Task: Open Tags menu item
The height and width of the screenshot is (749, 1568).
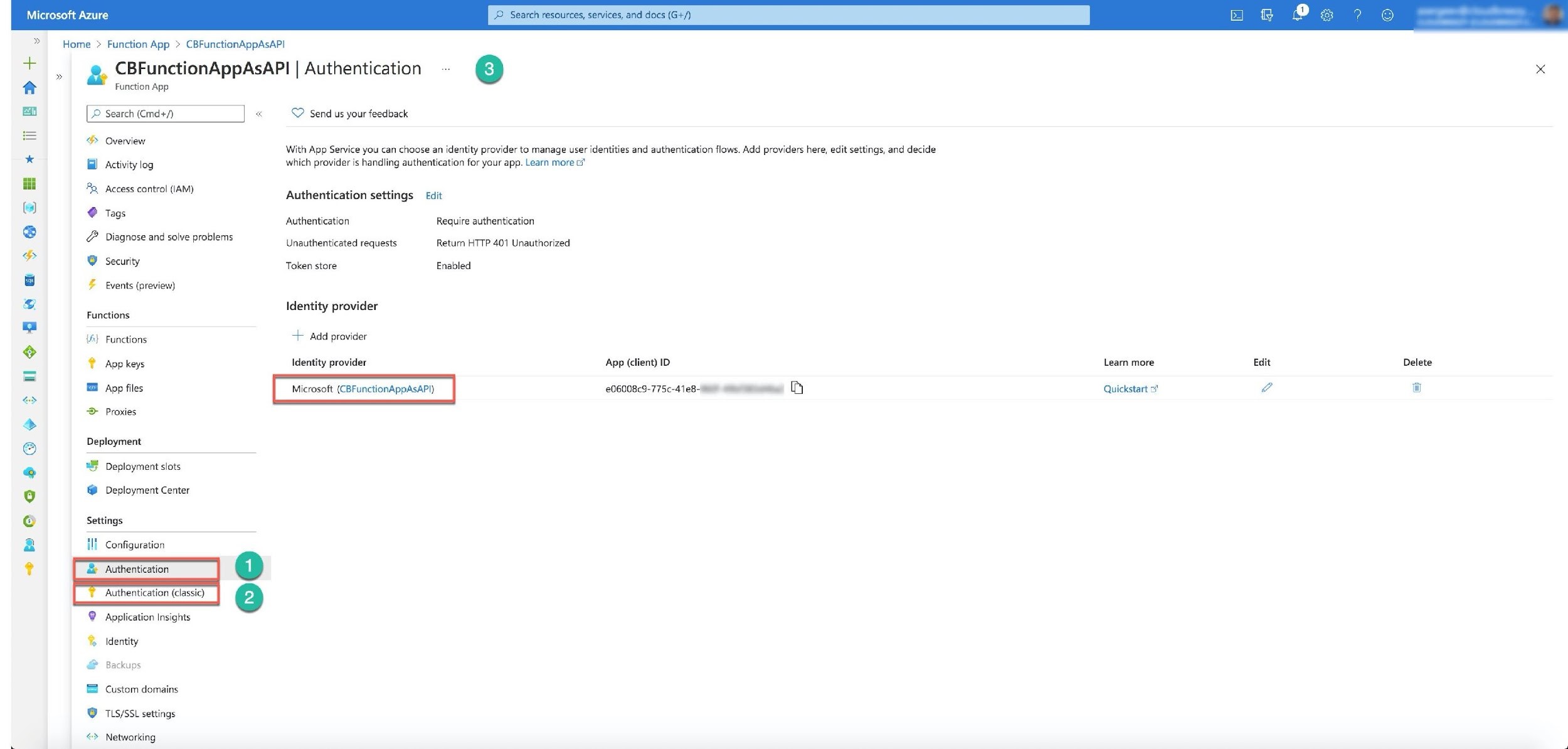Action: pos(115,213)
